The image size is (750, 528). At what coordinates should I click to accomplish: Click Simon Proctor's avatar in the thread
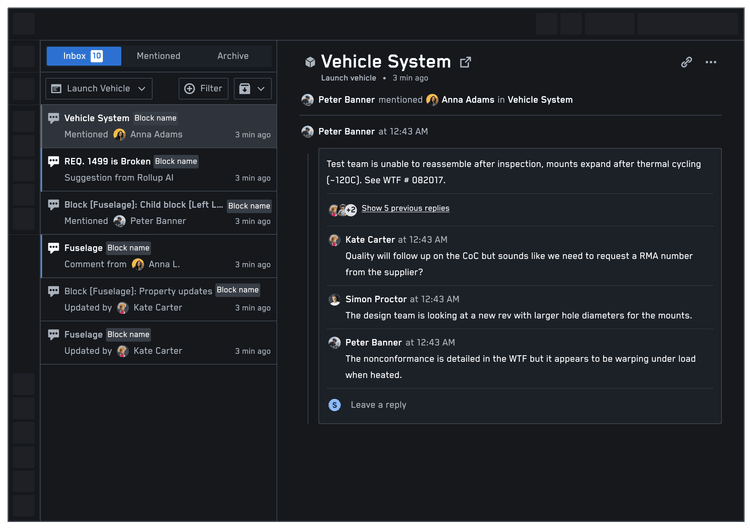(334, 300)
